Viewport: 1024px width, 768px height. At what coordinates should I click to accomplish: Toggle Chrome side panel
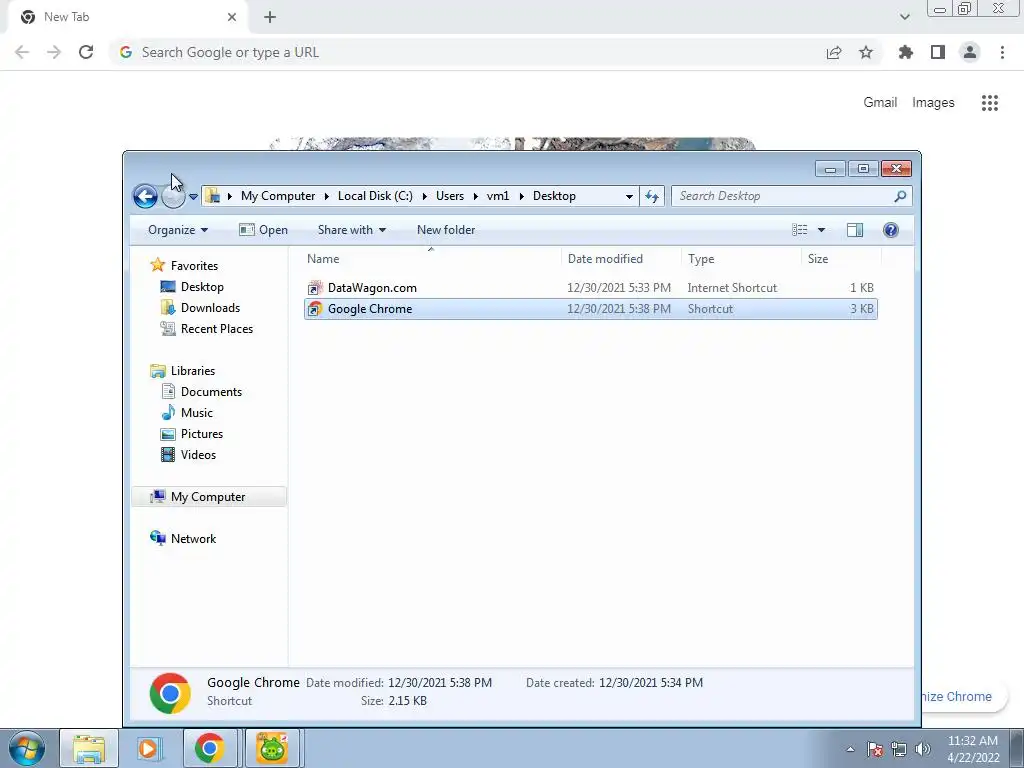pyautogui.click(x=938, y=52)
